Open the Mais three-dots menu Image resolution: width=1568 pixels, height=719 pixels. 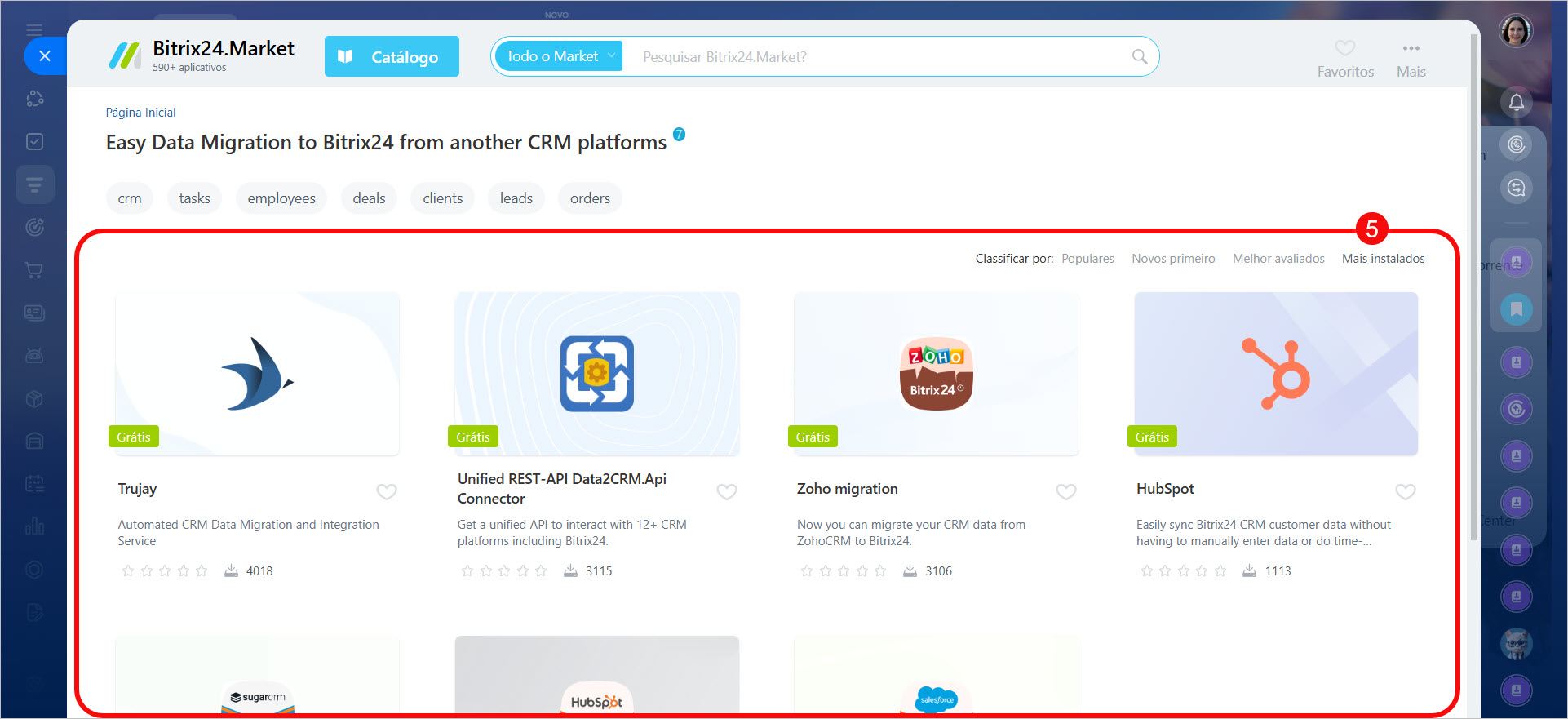point(1411,48)
